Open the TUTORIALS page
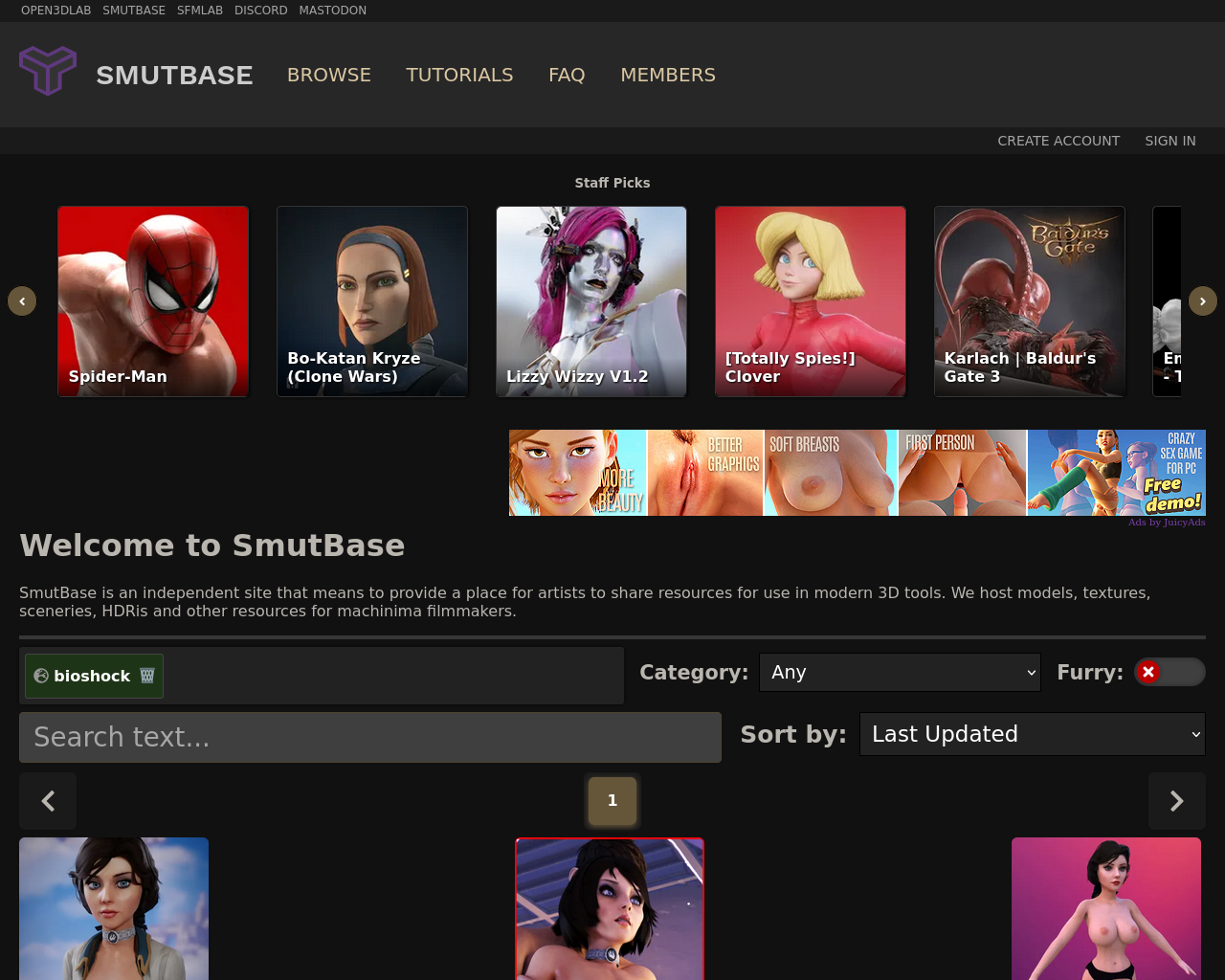Viewport: 1225px width, 980px height. (459, 75)
